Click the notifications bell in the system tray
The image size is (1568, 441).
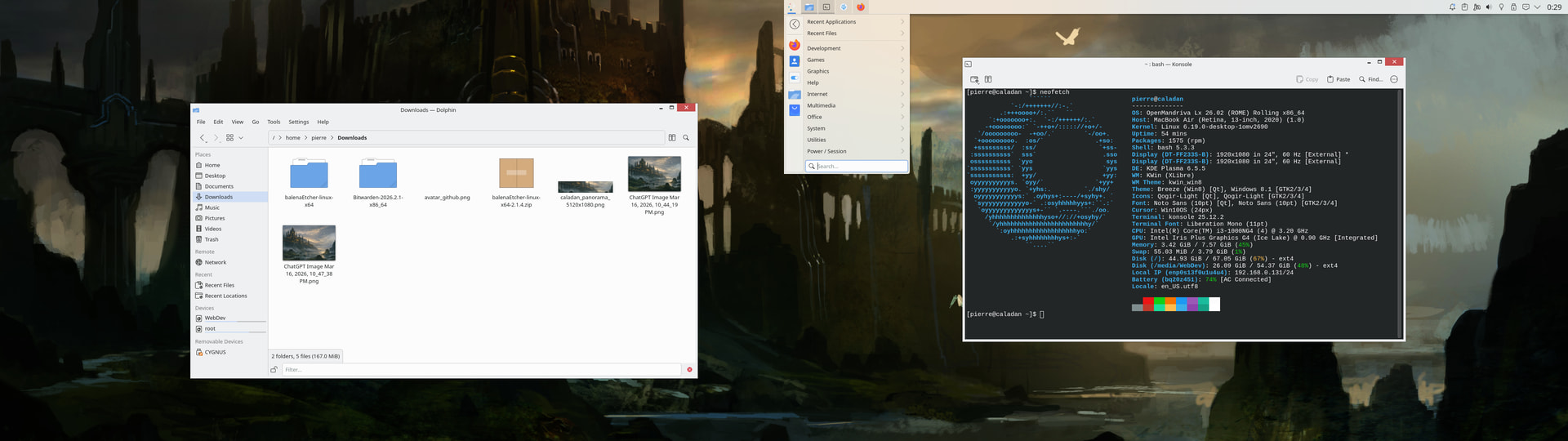tap(1452, 7)
